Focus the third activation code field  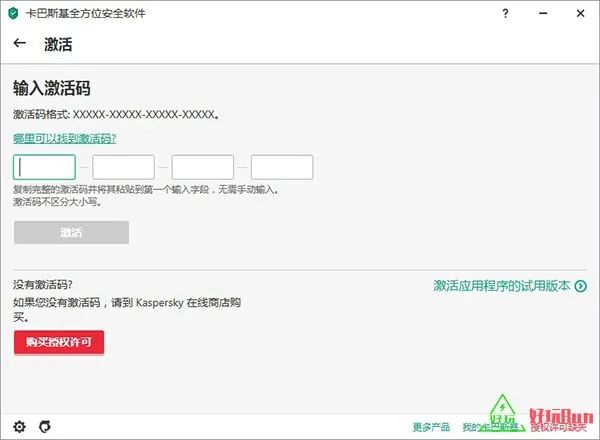(203, 167)
